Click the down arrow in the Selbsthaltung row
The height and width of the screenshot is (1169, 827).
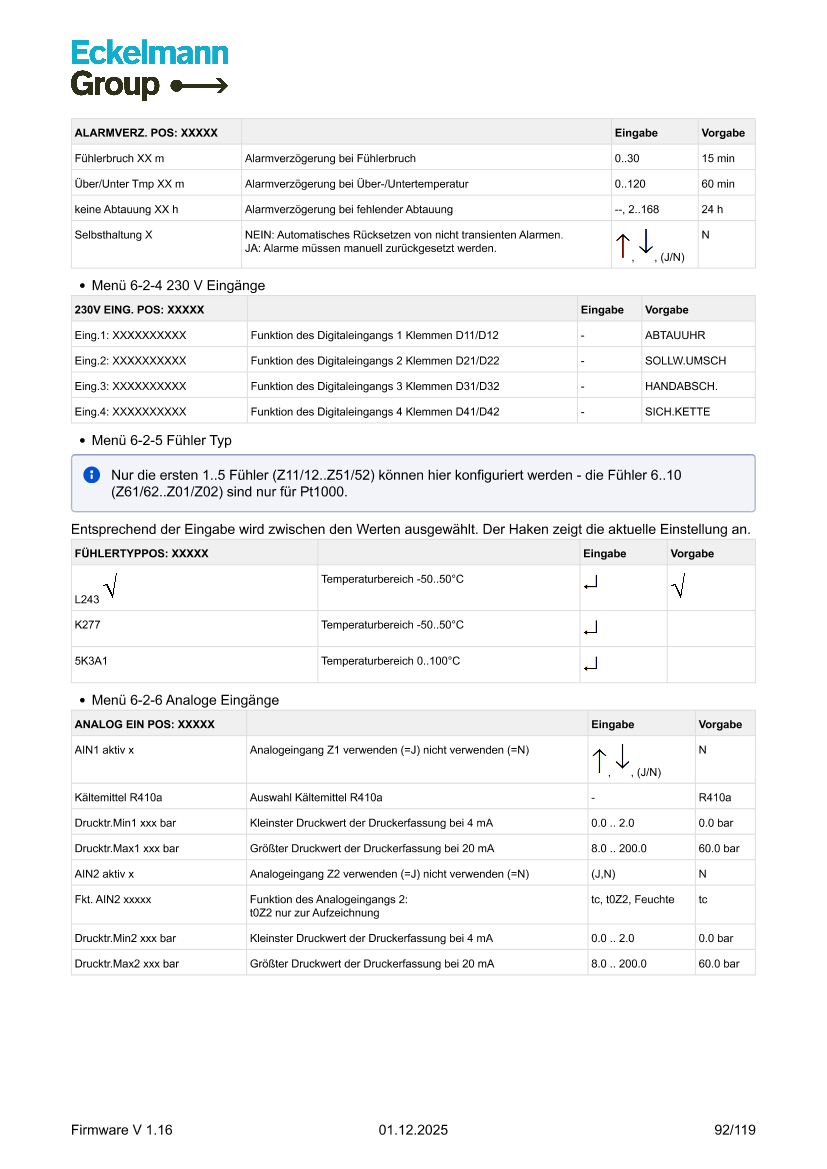[x=646, y=241]
